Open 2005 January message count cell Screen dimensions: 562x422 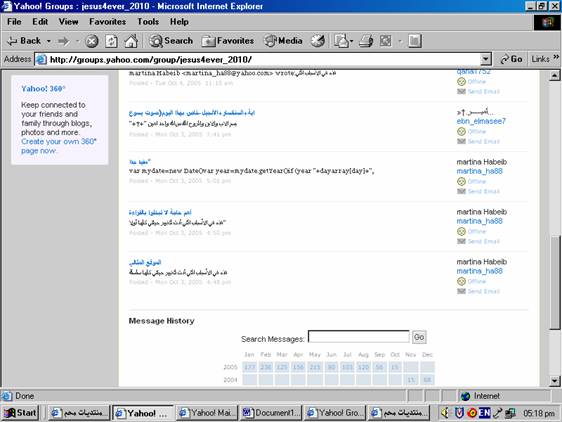coord(249,367)
